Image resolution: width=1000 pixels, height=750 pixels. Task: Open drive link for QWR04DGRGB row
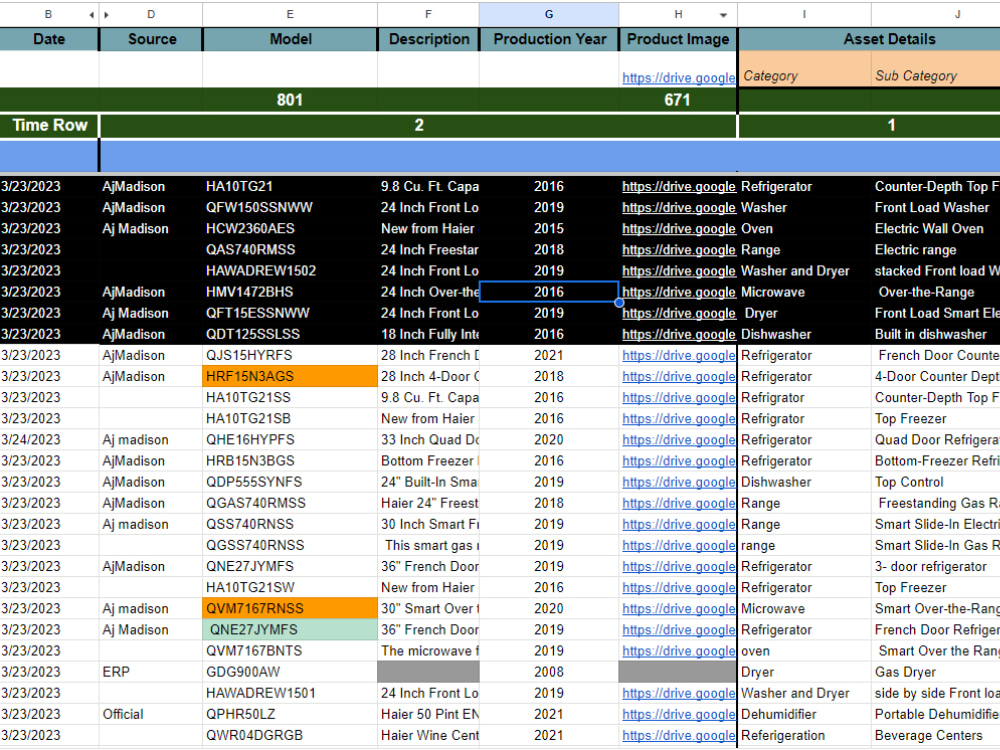pyautogui.click(x=679, y=735)
